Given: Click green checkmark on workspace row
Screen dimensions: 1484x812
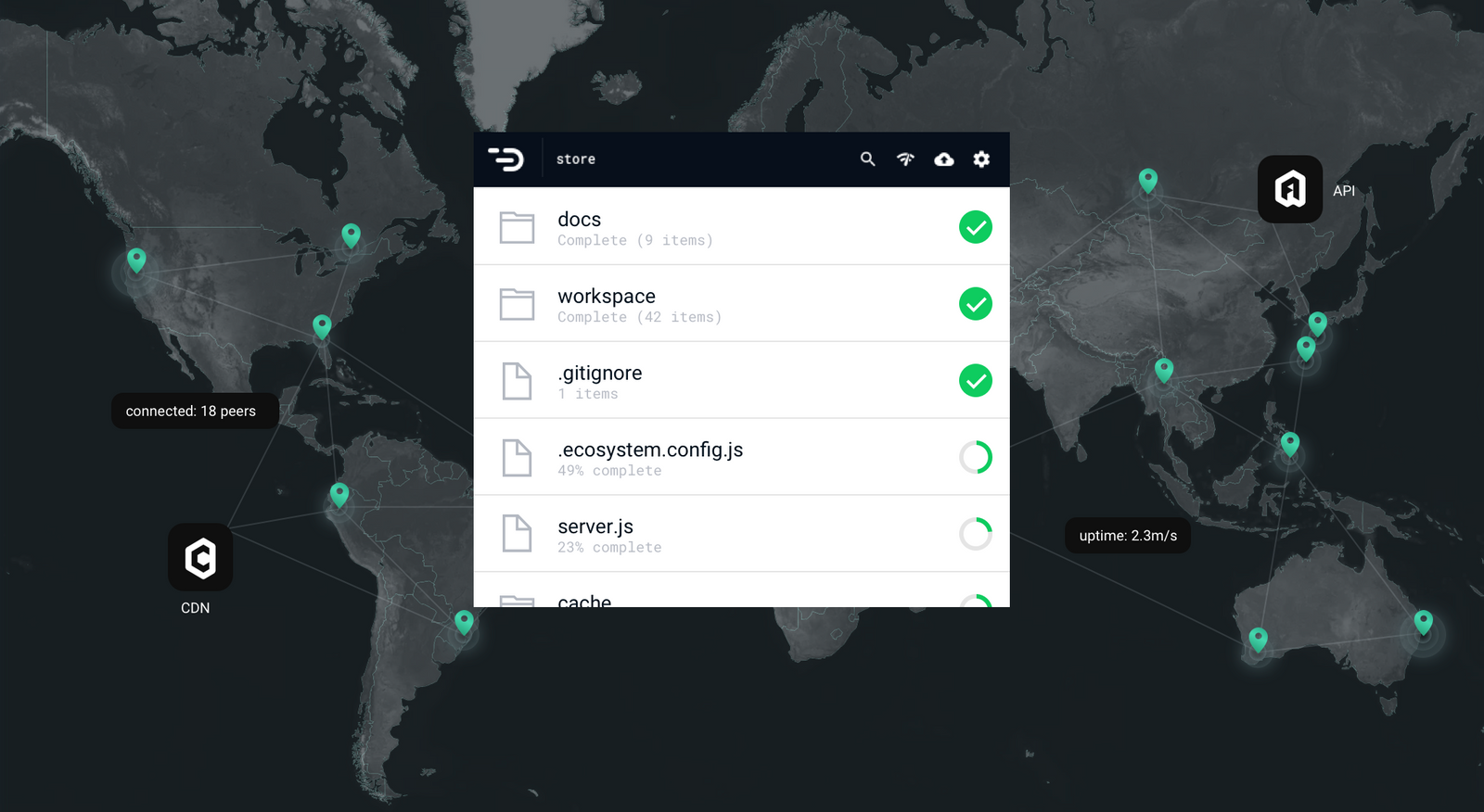Looking at the screenshot, I should click(x=975, y=304).
